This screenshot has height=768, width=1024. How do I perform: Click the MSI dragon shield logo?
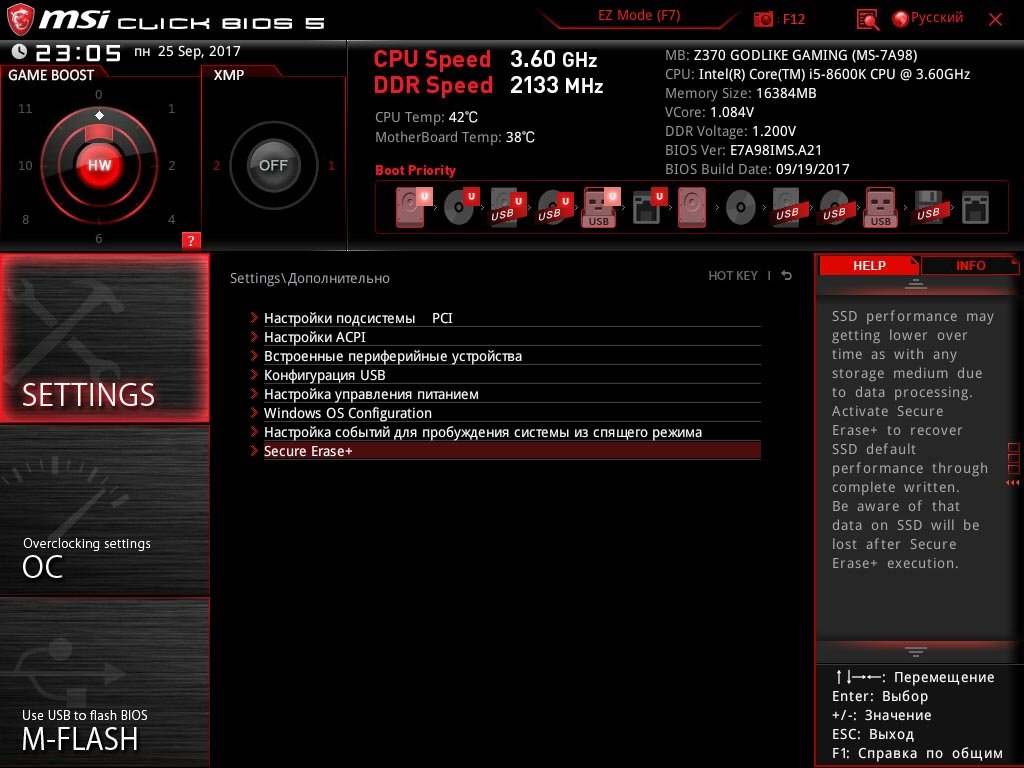coord(20,20)
